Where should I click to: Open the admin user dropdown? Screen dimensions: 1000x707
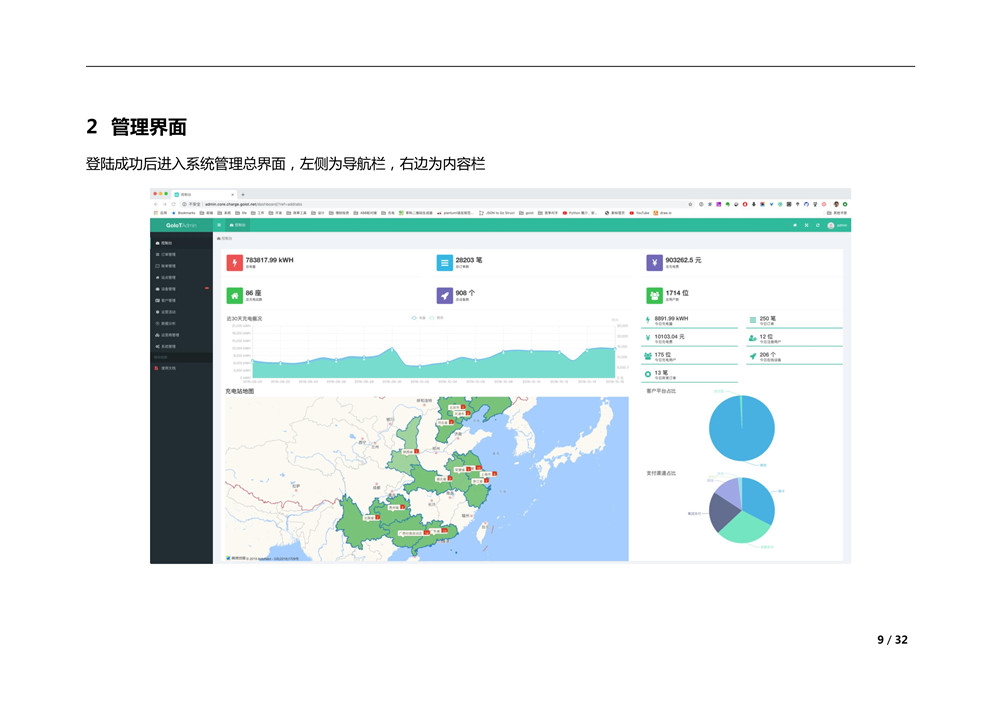tap(837, 225)
